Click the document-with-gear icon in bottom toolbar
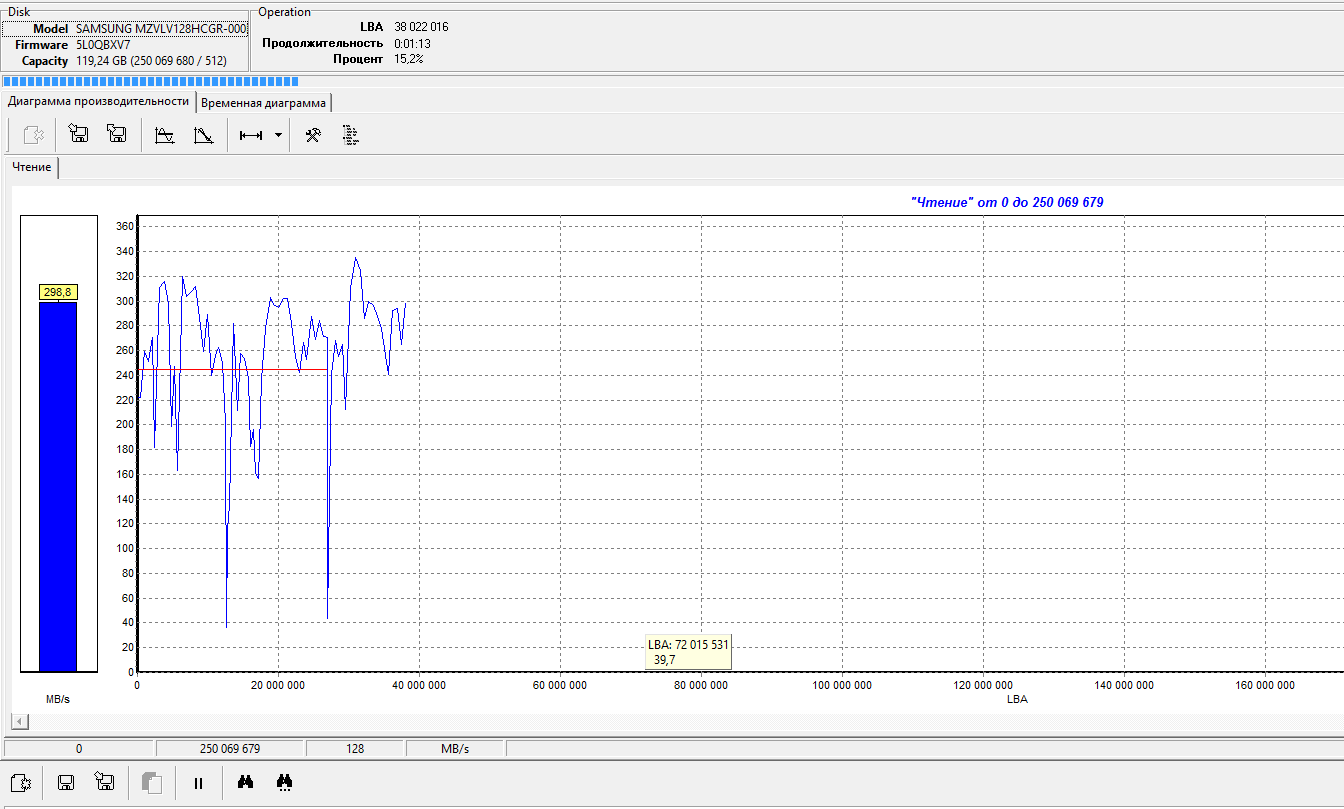 tap(21, 782)
